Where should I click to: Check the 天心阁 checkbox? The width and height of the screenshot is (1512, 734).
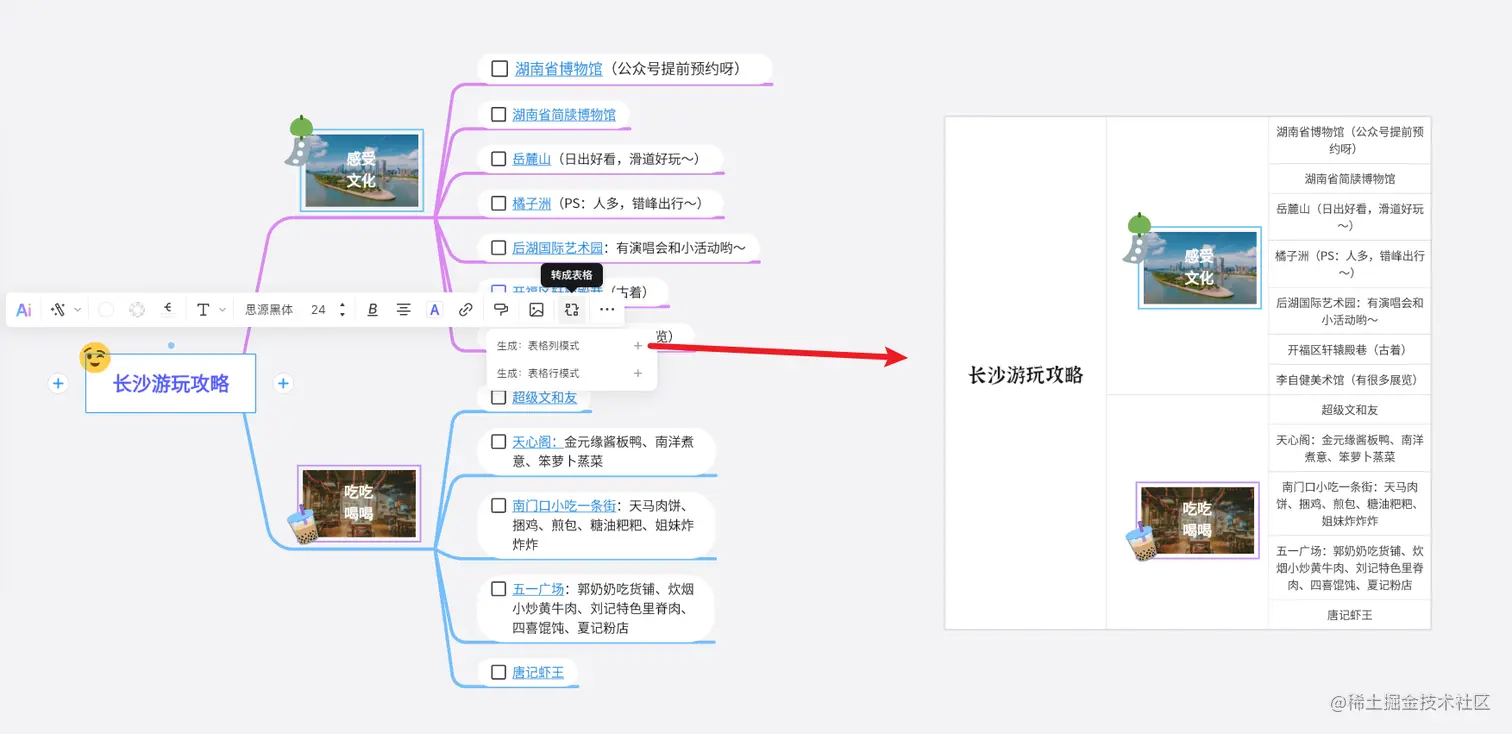pyautogui.click(x=498, y=441)
